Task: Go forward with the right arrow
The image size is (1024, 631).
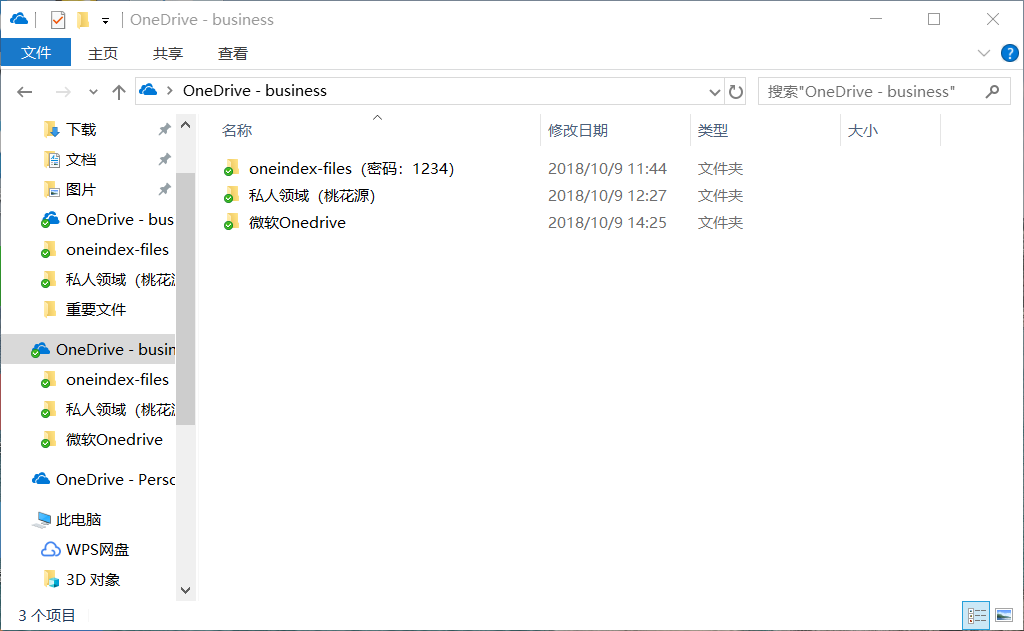Action: (63, 92)
